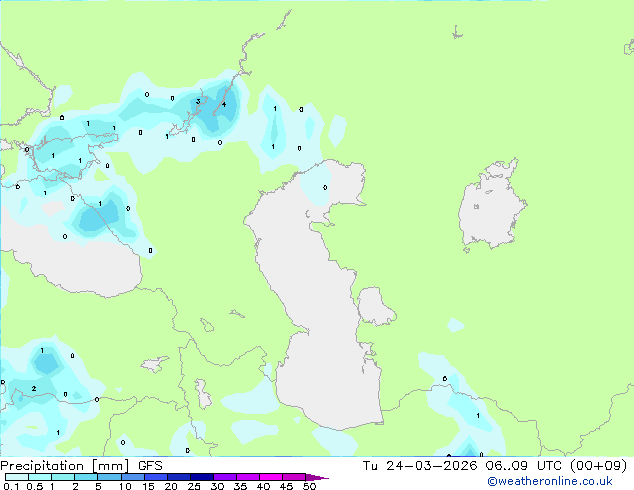Image resolution: width=634 pixels, height=490 pixels.
Task: Pick the 20–25 mm legend color box
Action: point(179,477)
